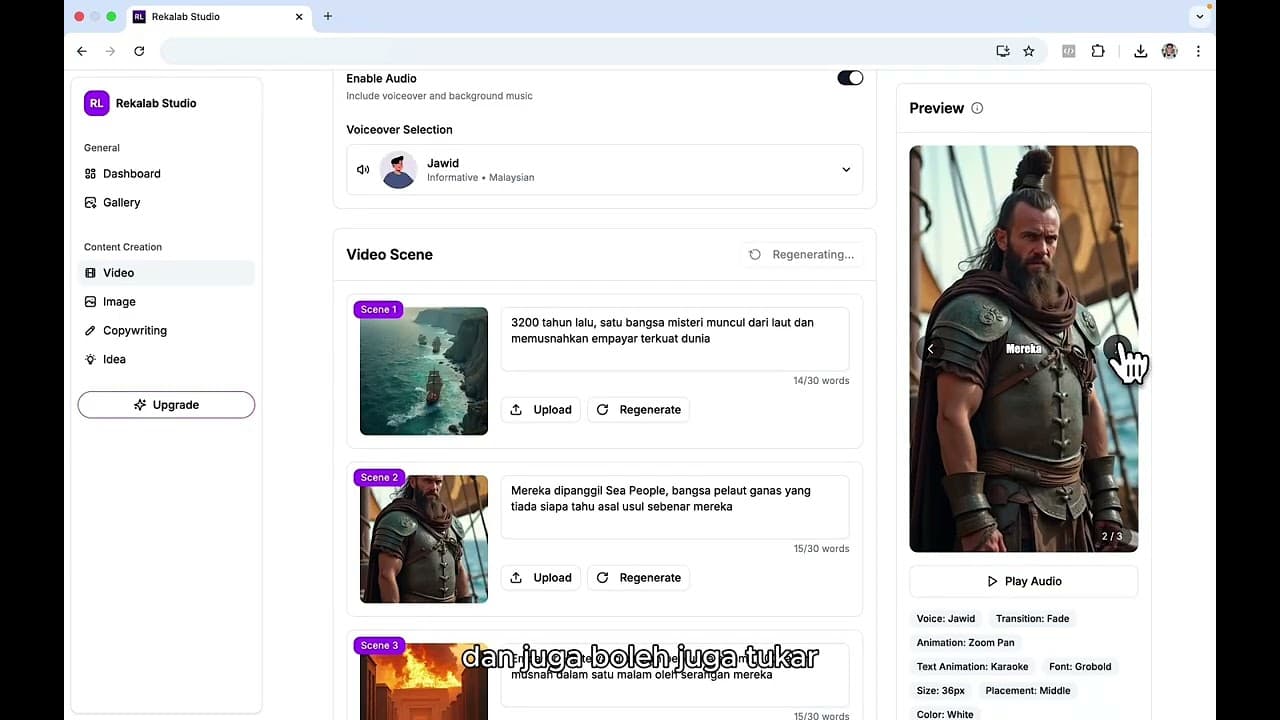Click the Scene 3 badge label

378,646
